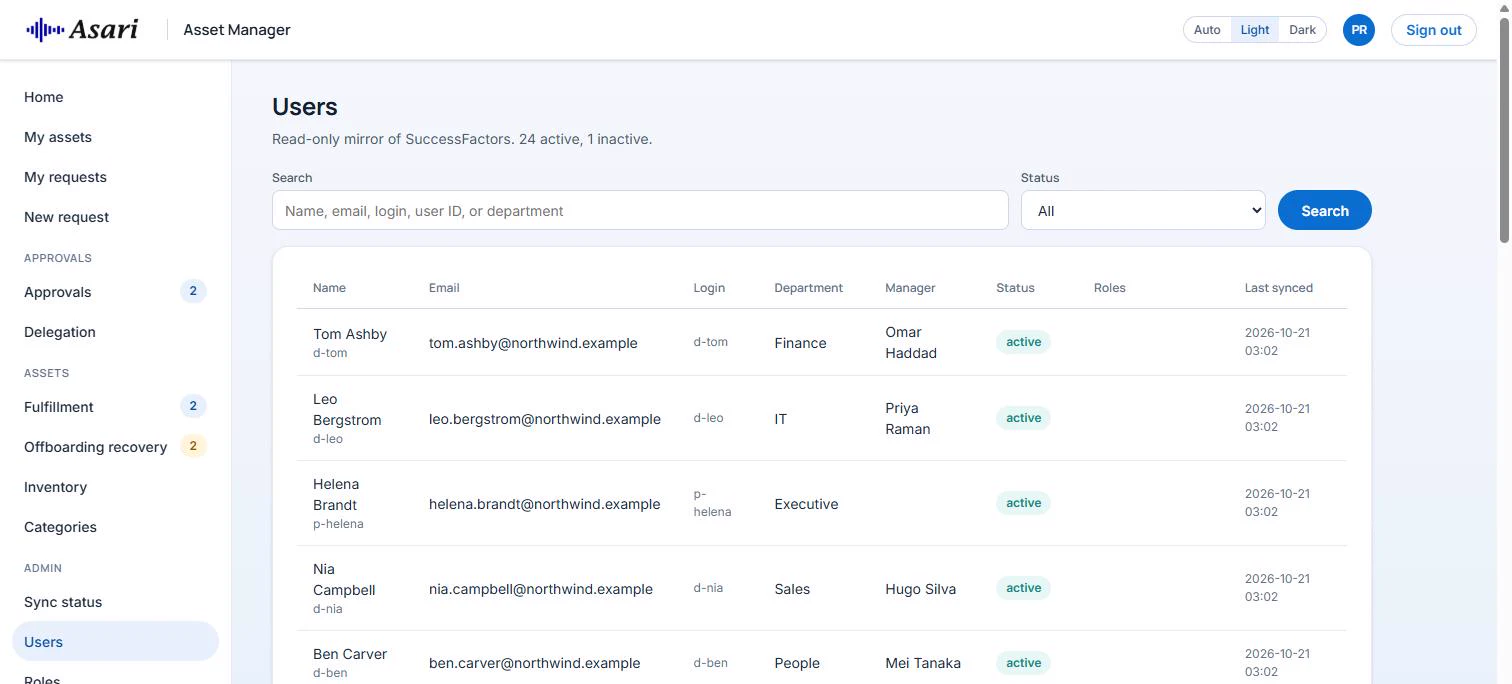Click the Email column header
The width and height of the screenshot is (1512, 684).
(444, 288)
